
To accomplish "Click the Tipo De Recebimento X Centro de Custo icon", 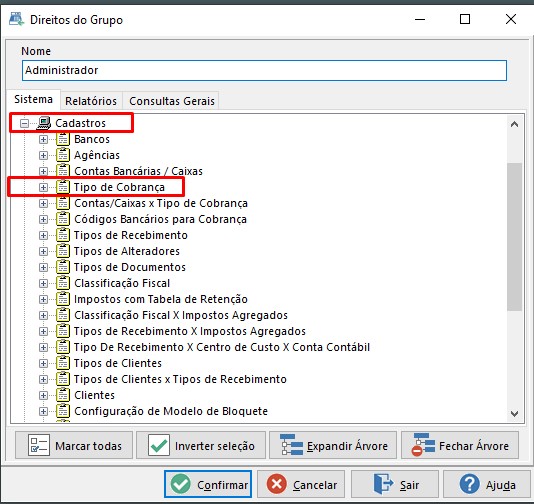I will (x=63, y=347).
